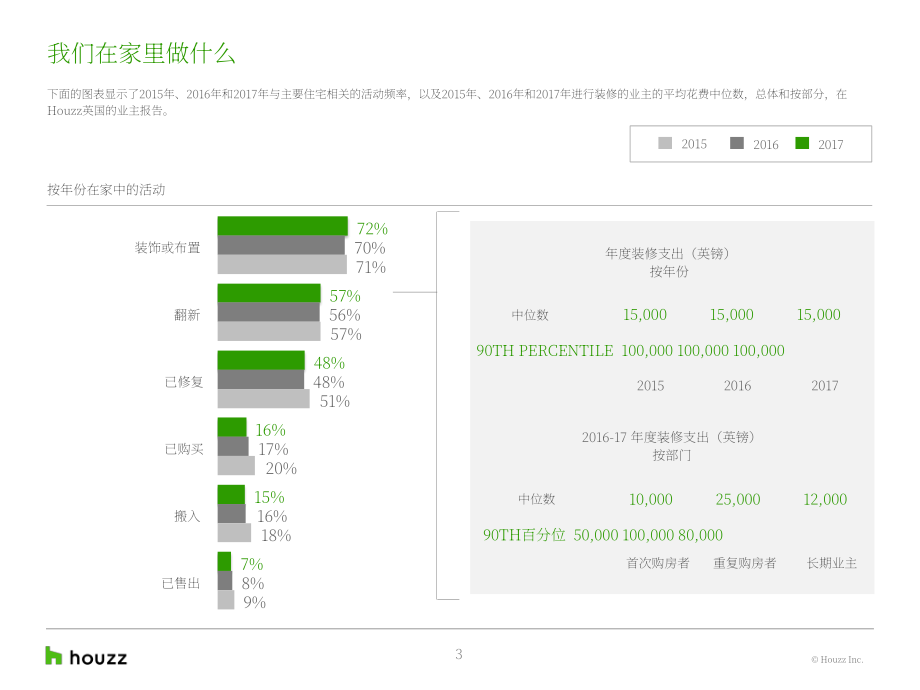
Task: Click the 71% value for 装饰或布置
Action: [371, 267]
